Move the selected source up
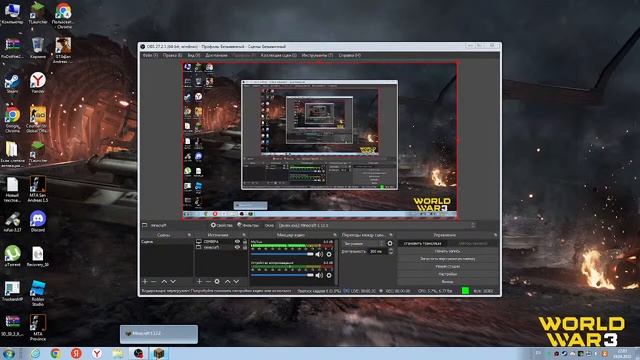 (x=227, y=282)
